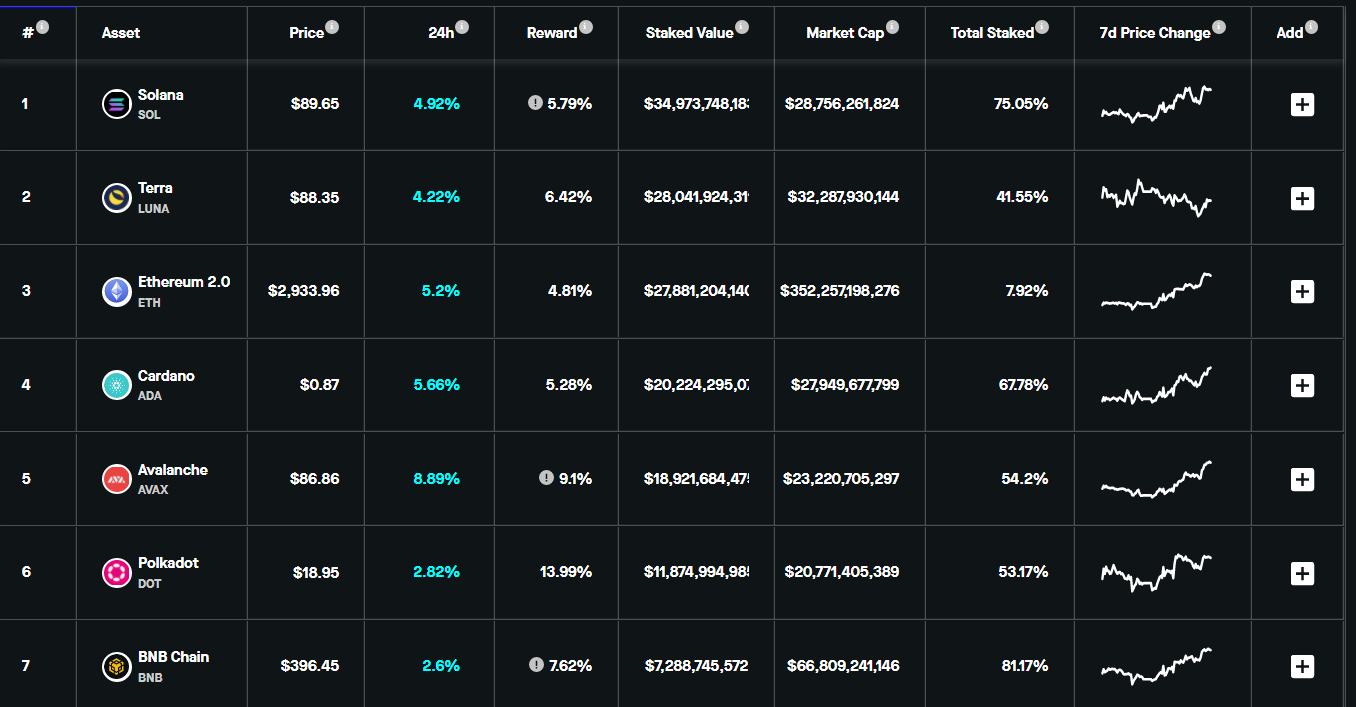Click the BNB Chain coin logo
Viewport: 1356px width, 707px height.
pos(117,666)
